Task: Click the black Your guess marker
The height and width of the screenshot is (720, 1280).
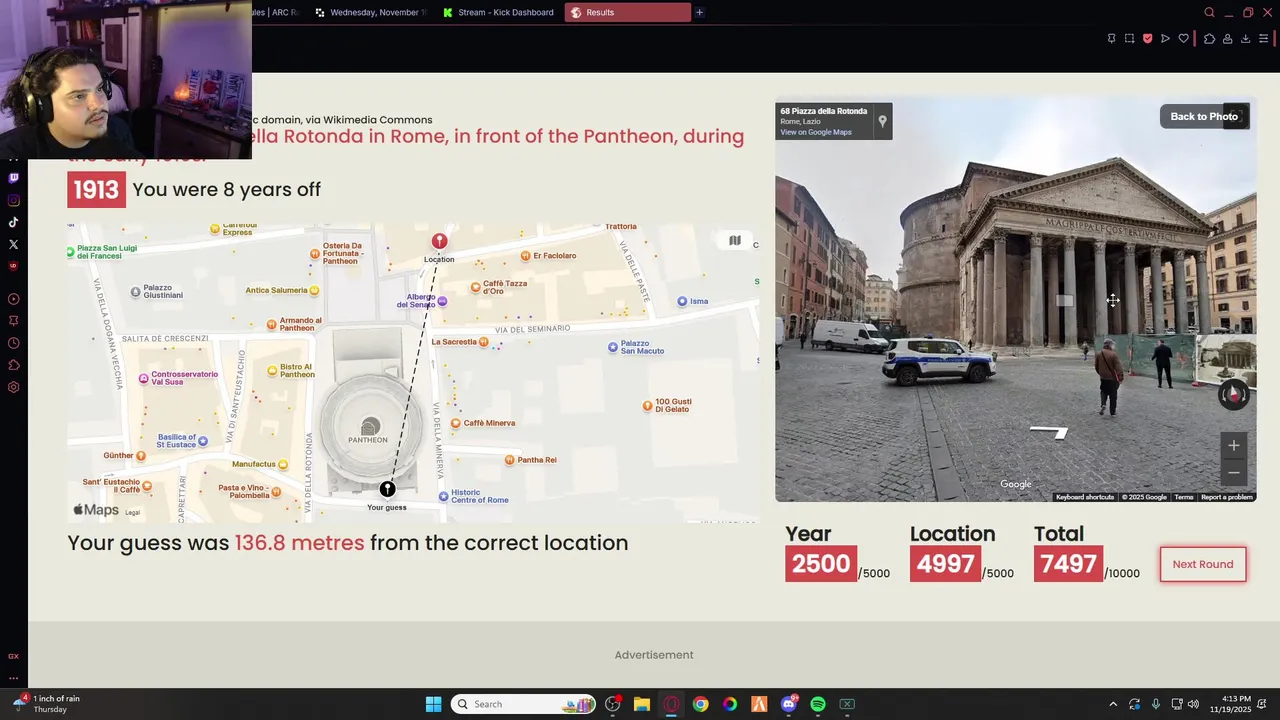Action: pyautogui.click(x=387, y=489)
